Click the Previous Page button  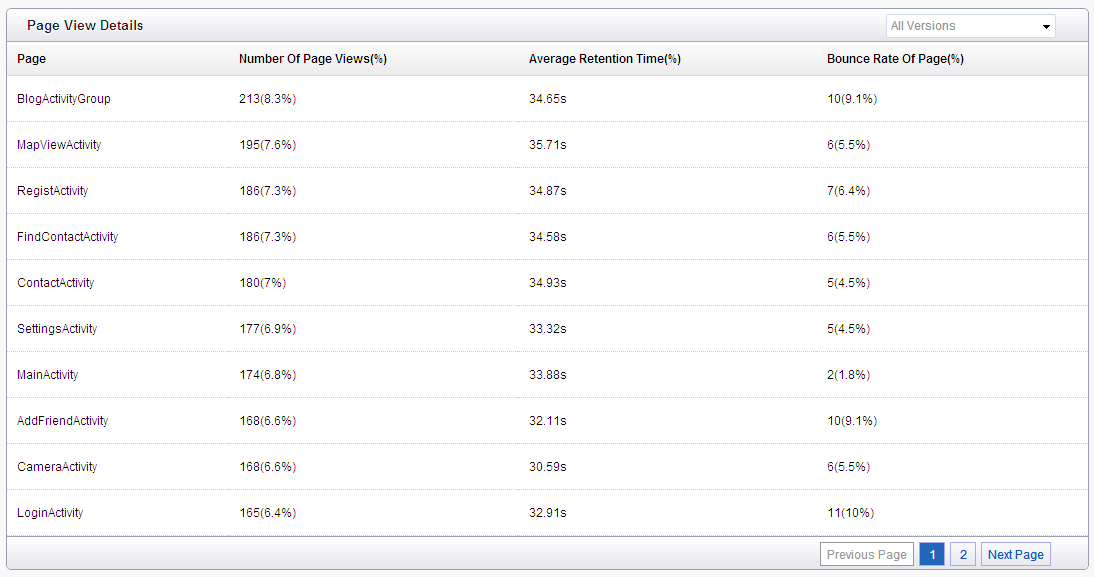click(x=867, y=554)
